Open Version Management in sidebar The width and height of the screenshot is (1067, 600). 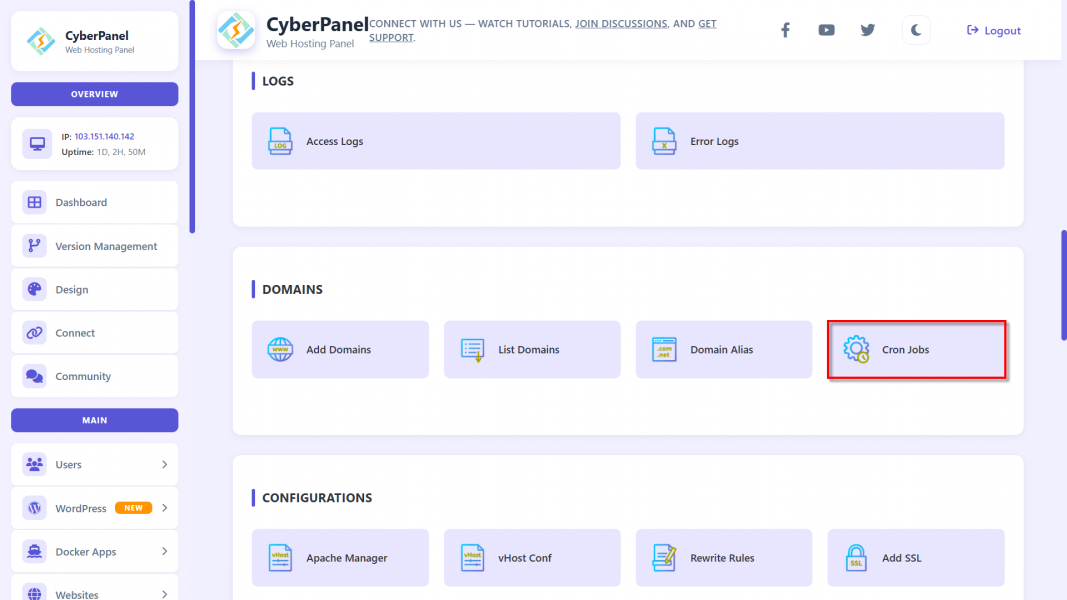95,246
